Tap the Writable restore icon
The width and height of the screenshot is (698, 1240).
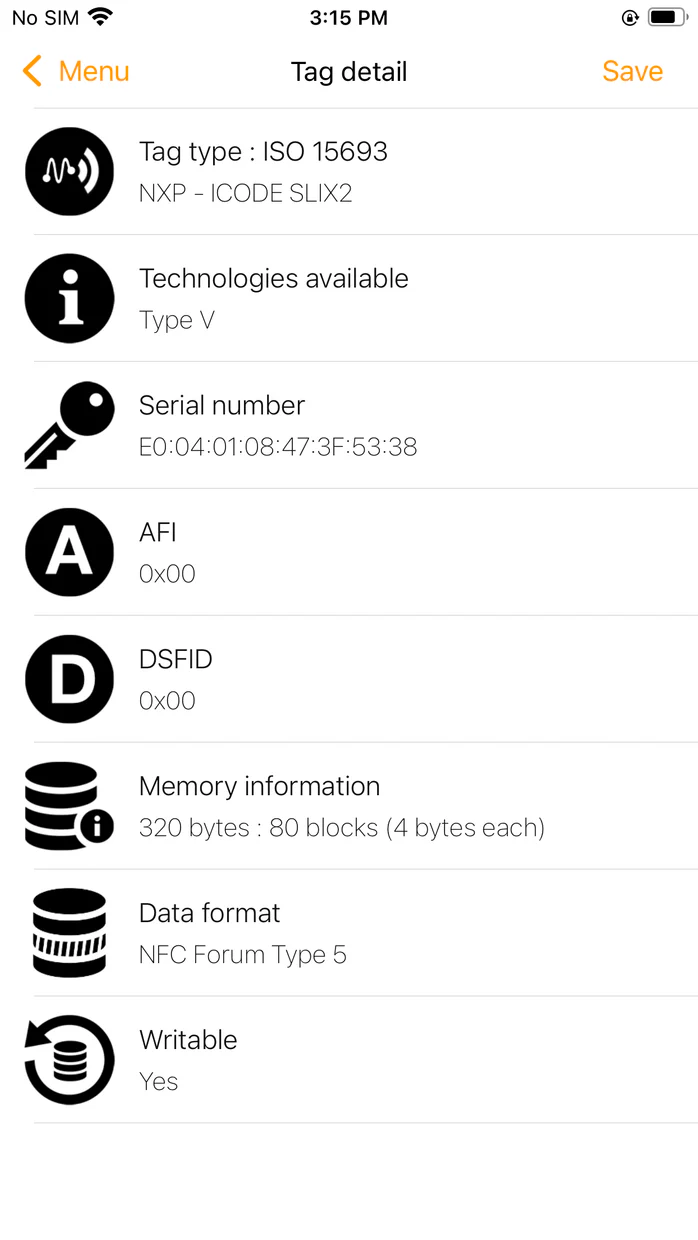click(69, 1060)
